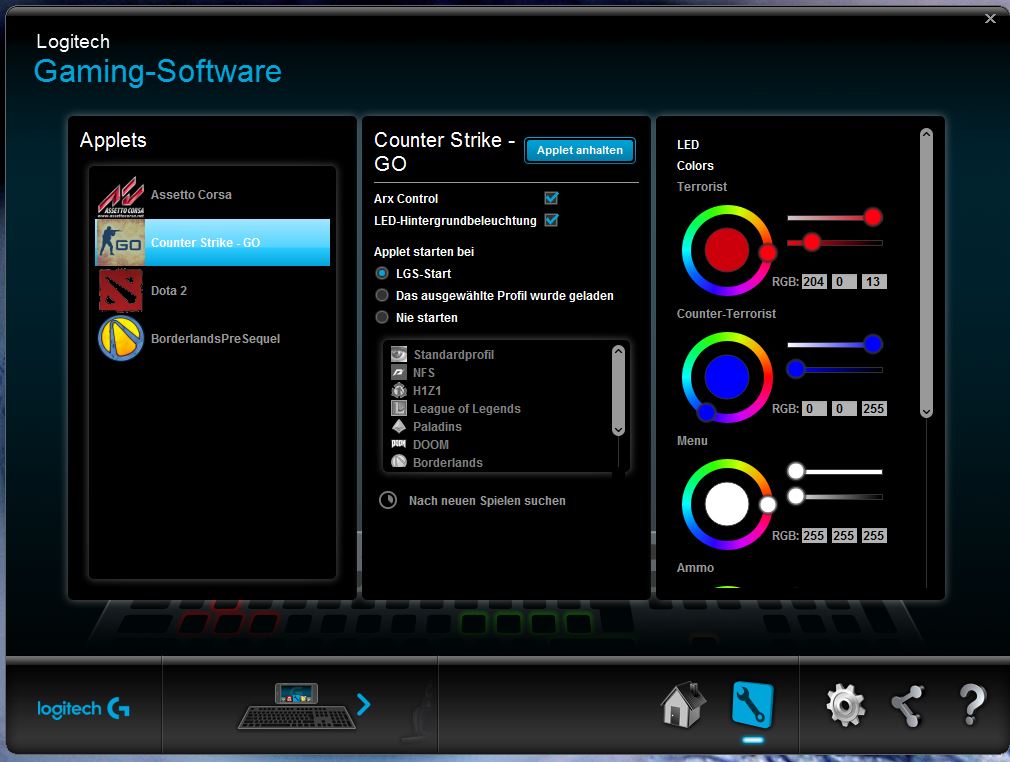Click the Borderlands profile icon
1010x762 pixels.
(x=399, y=461)
